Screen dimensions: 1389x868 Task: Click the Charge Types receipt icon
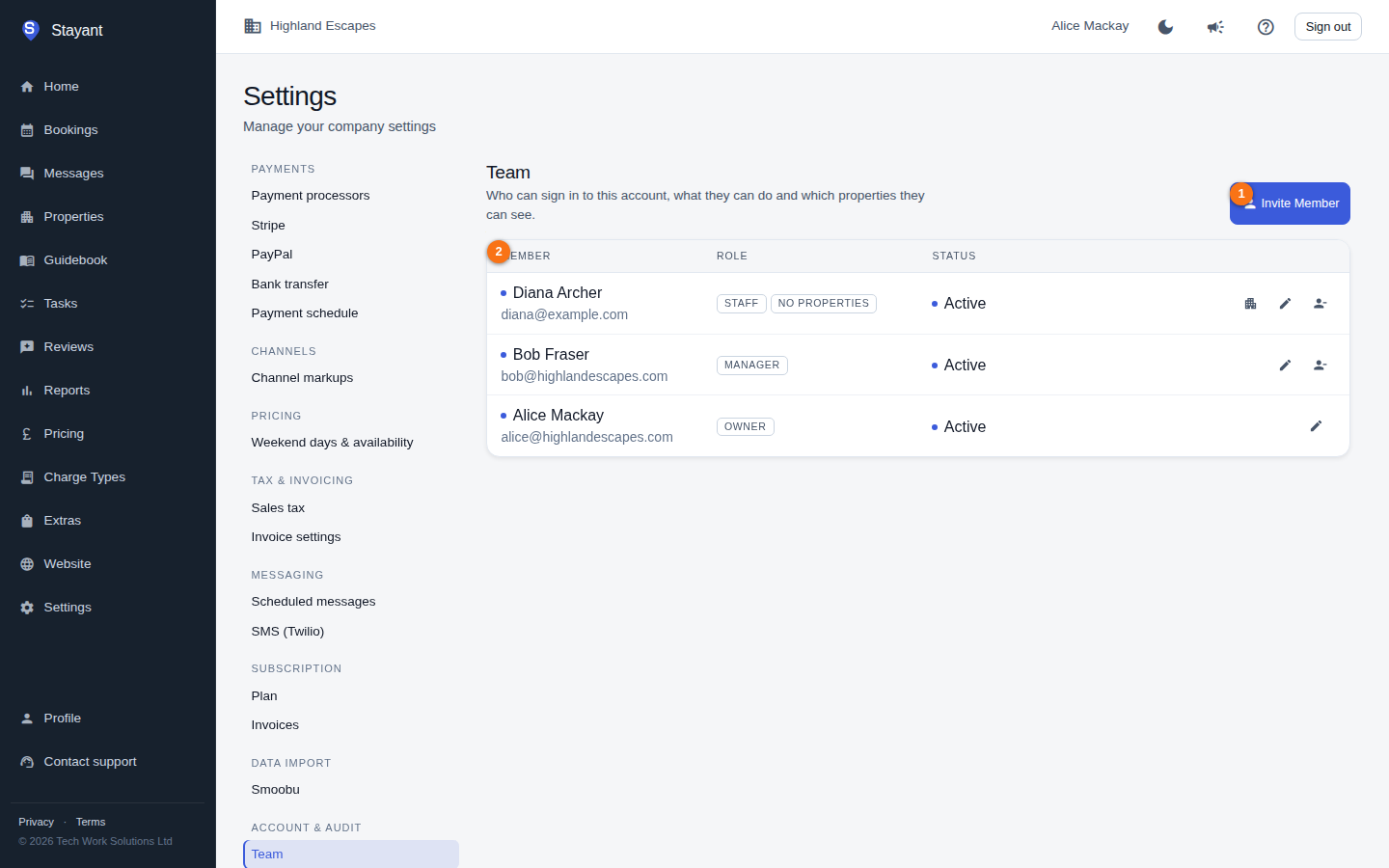[27, 477]
